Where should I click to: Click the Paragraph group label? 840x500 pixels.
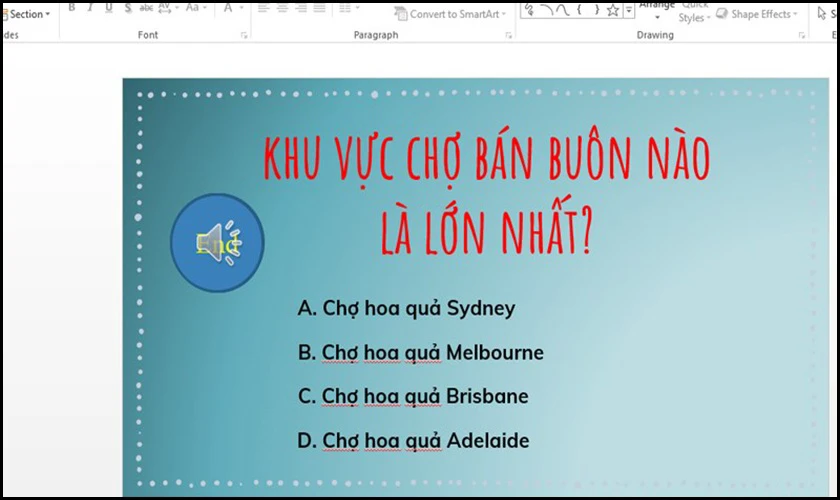[376, 35]
